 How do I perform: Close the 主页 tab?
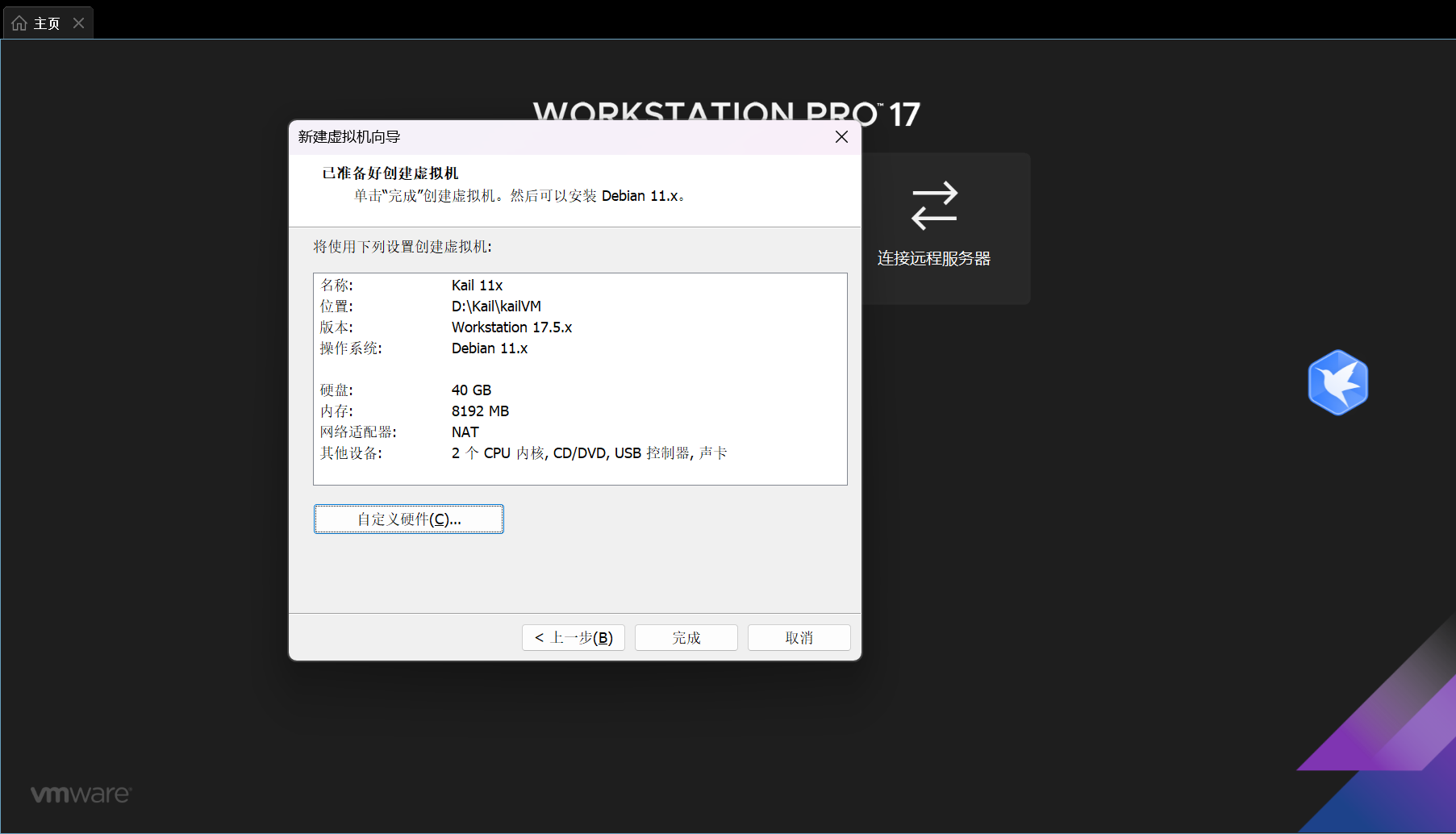pos(78,23)
